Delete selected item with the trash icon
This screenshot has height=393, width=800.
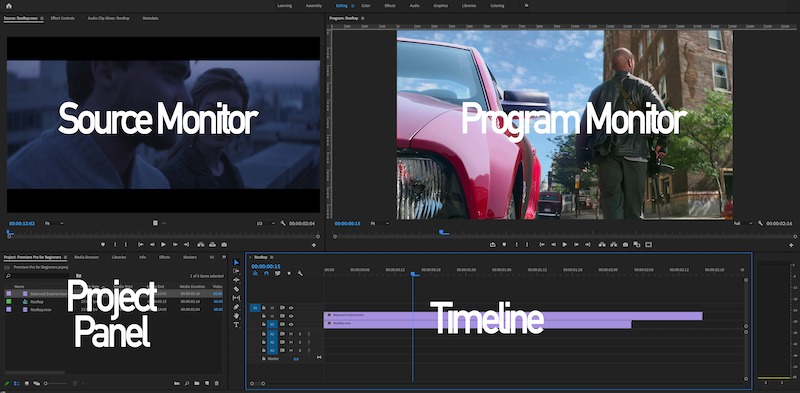pyautogui.click(x=217, y=383)
